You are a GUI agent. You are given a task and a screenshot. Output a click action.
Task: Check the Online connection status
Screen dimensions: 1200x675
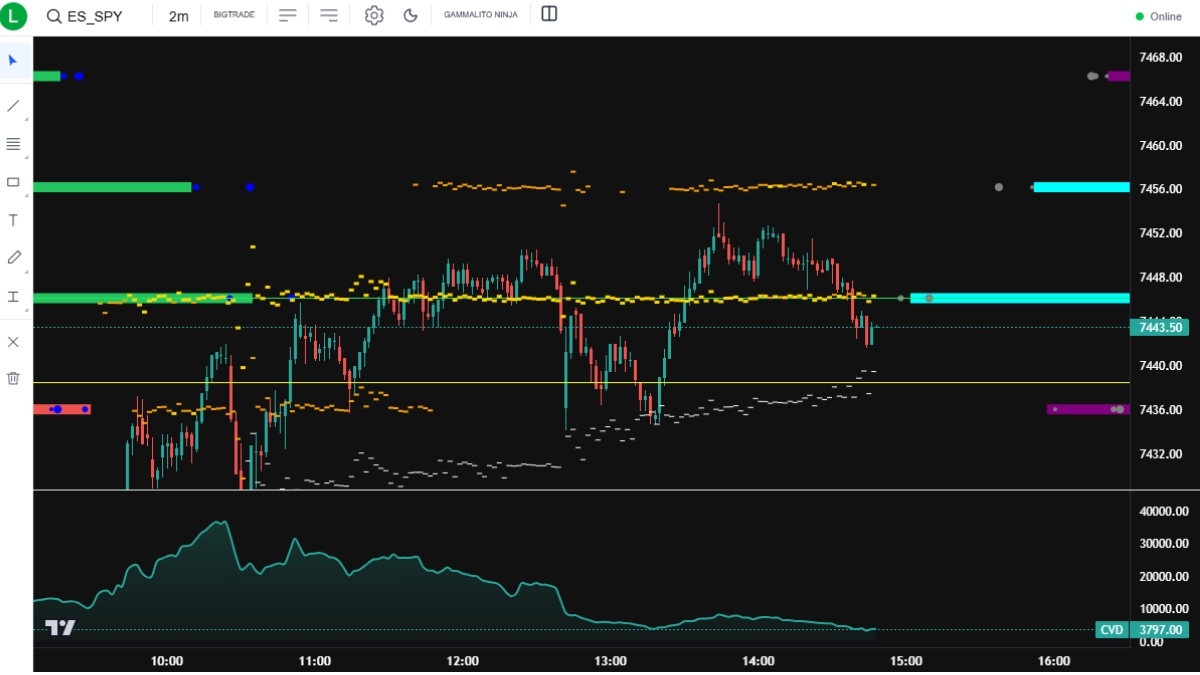(1158, 16)
